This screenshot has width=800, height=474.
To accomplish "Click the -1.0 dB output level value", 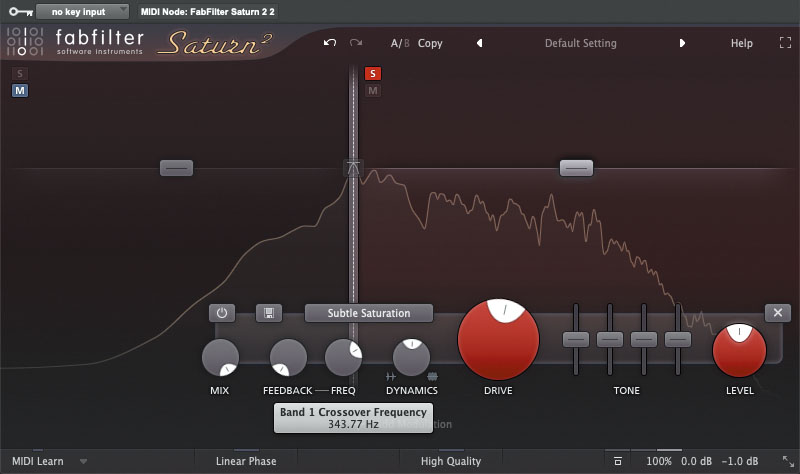I will pos(740,461).
